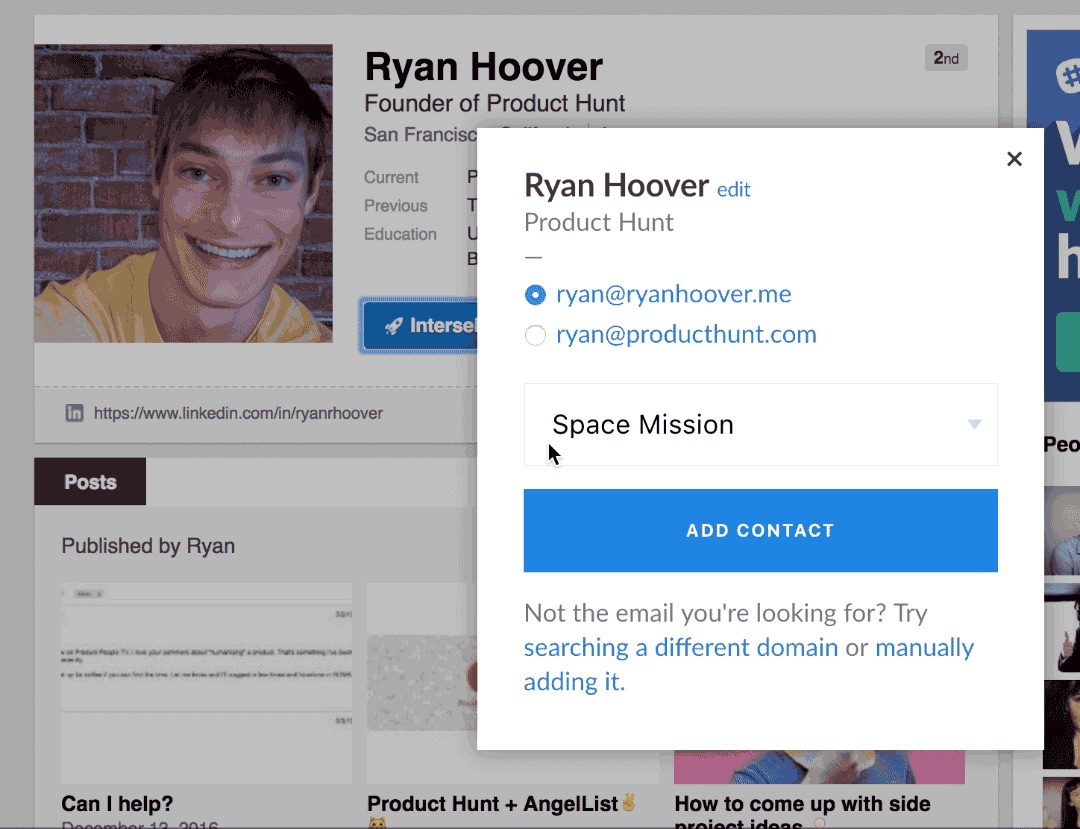Click searching a different domain link
The width and height of the screenshot is (1080, 829).
coord(681,647)
